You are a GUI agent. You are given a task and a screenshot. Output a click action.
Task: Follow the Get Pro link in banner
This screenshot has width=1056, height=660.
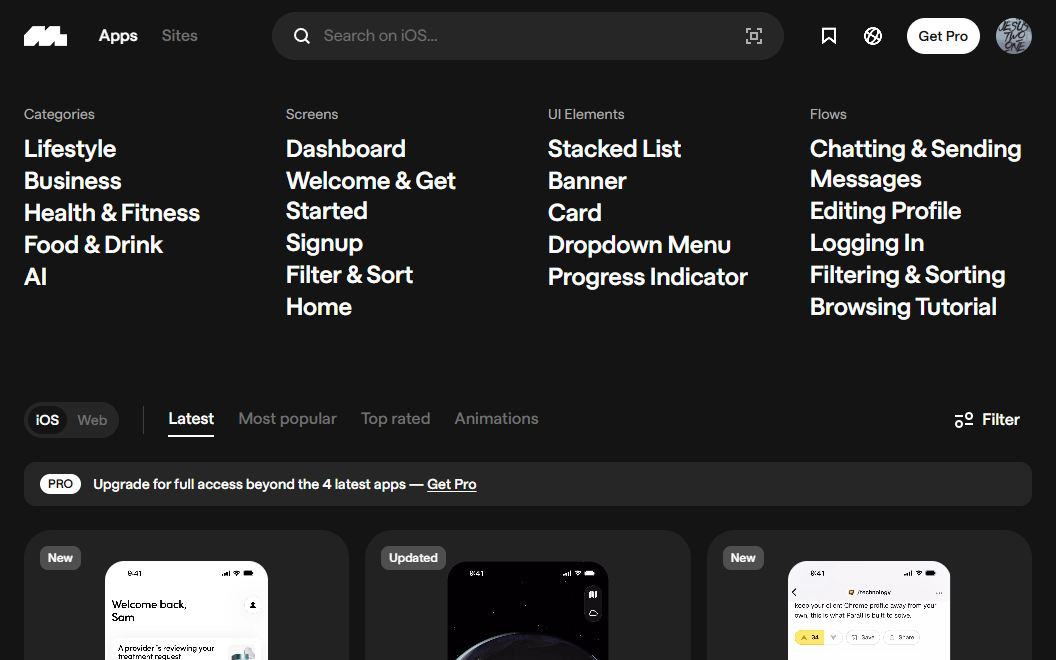[451, 484]
